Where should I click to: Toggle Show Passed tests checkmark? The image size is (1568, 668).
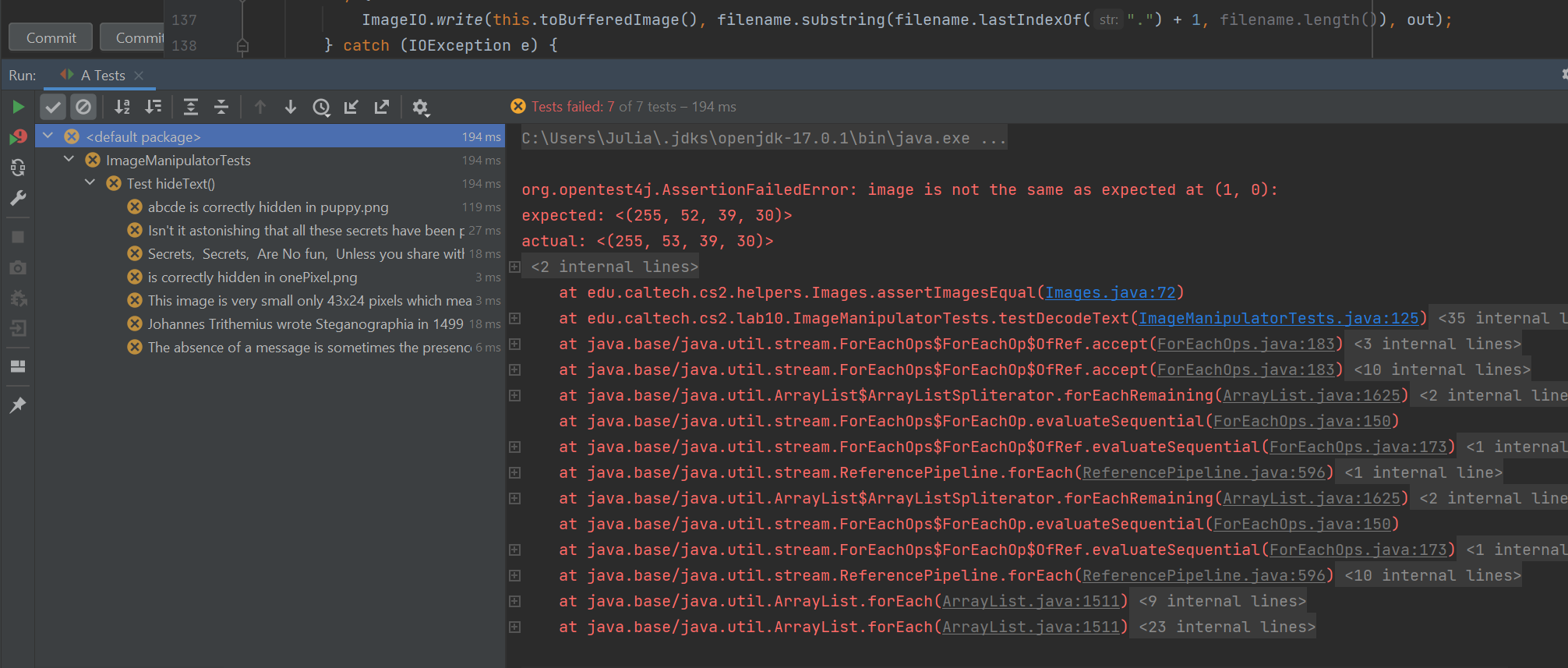tap(53, 107)
